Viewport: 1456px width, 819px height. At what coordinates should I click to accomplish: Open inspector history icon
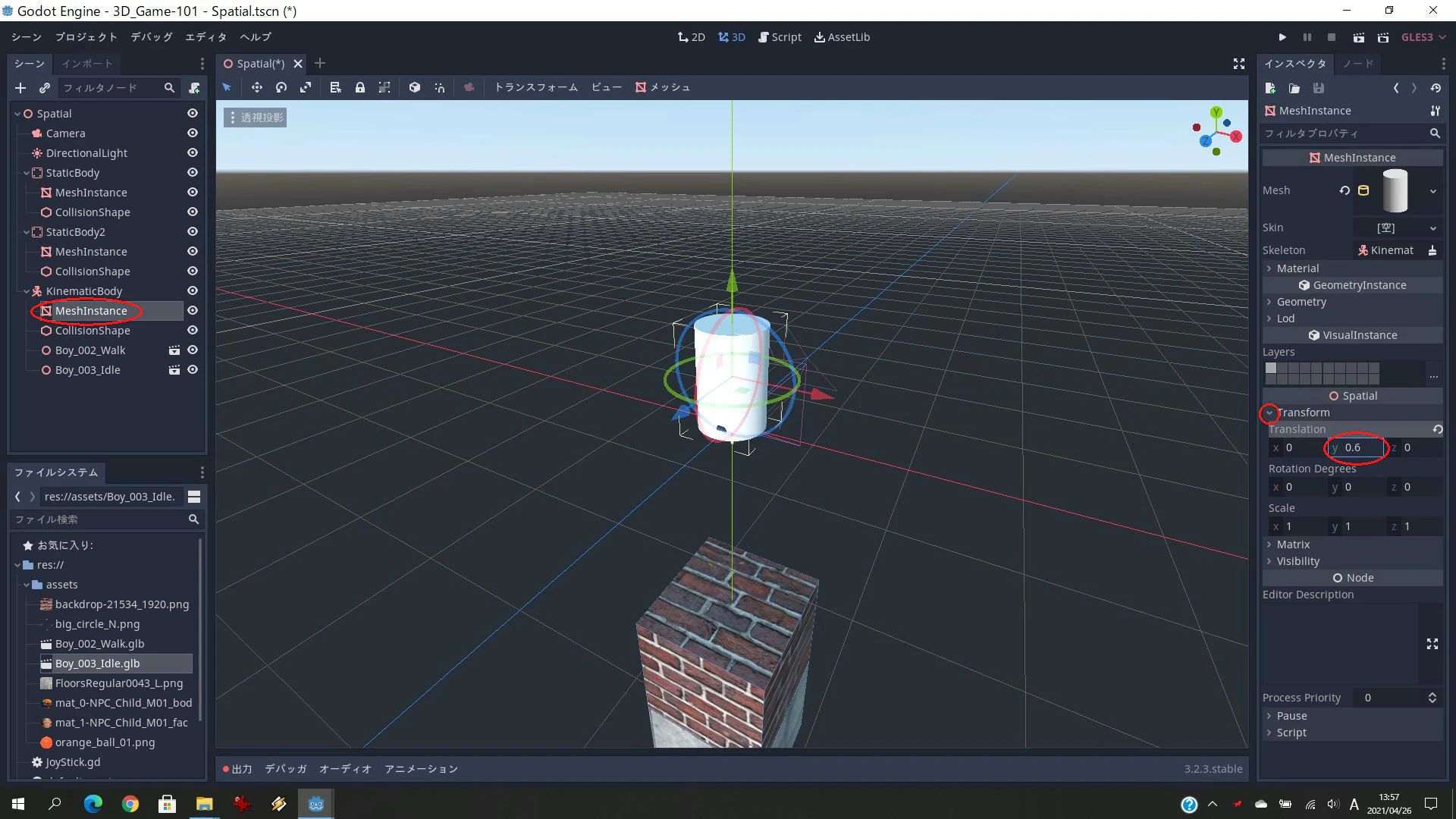pyautogui.click(x=1436, y=88)
